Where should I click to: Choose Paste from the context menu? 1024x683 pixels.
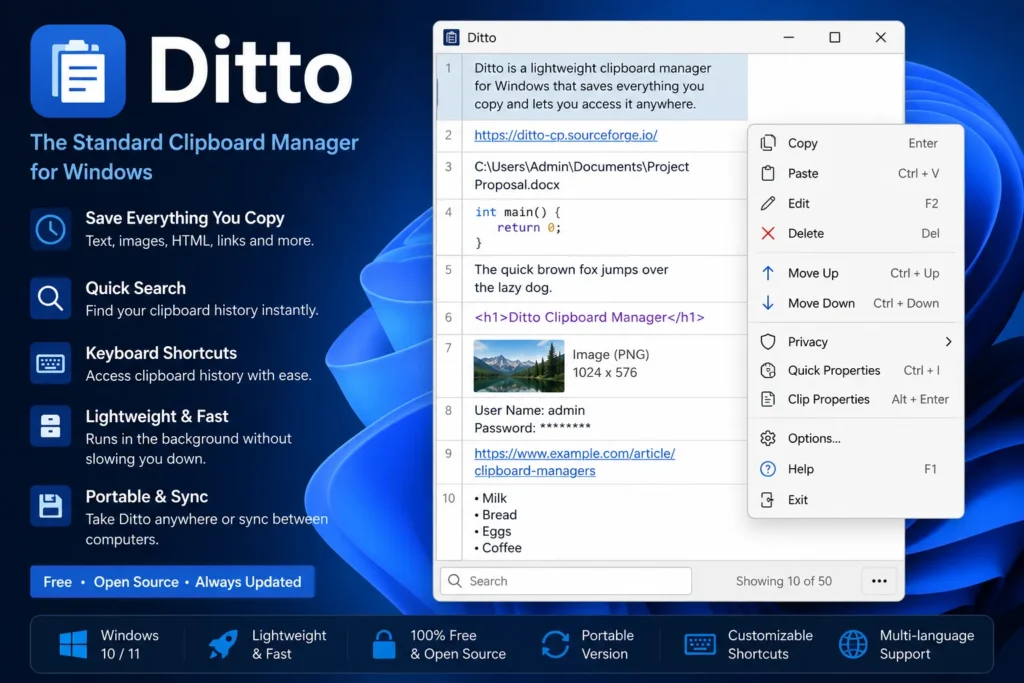[856, 173]
